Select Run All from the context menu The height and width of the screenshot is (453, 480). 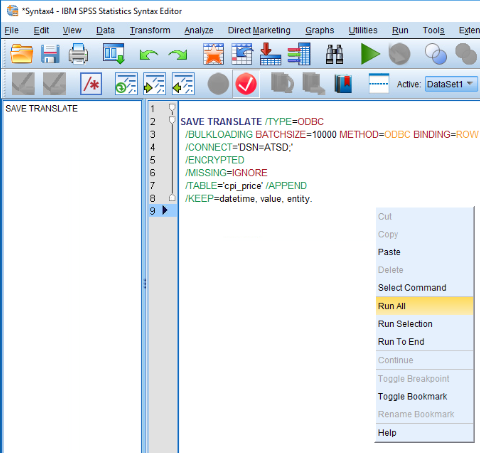(424, 306)
